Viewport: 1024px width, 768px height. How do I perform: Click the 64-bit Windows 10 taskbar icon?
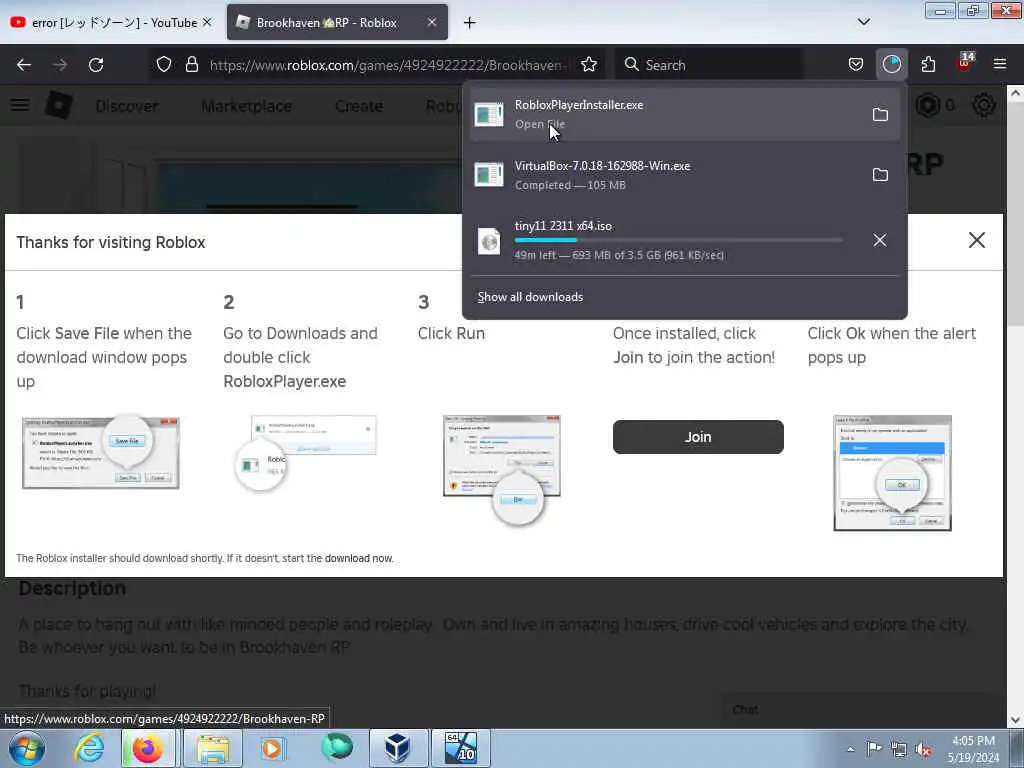461,748
